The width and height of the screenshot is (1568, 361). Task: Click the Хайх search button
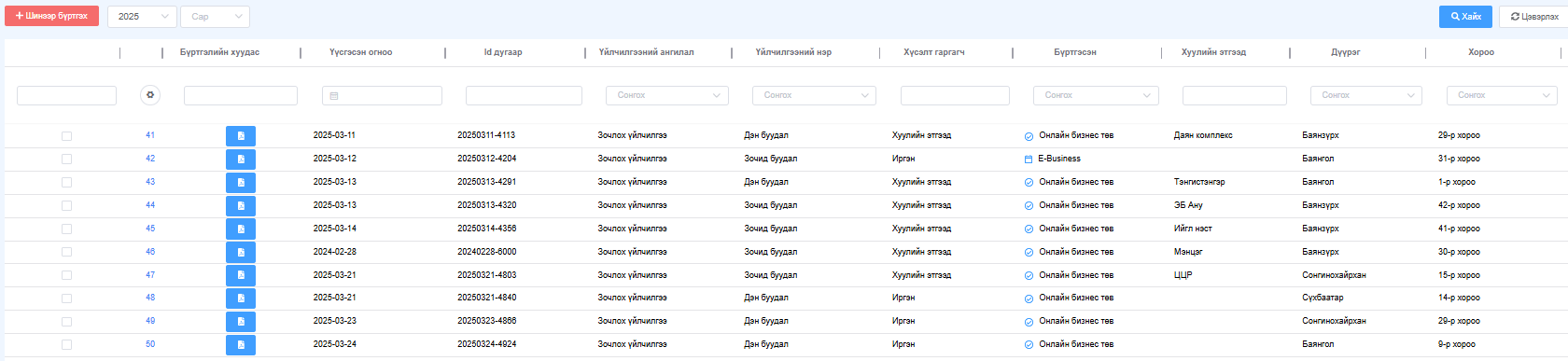[1465, 16]
